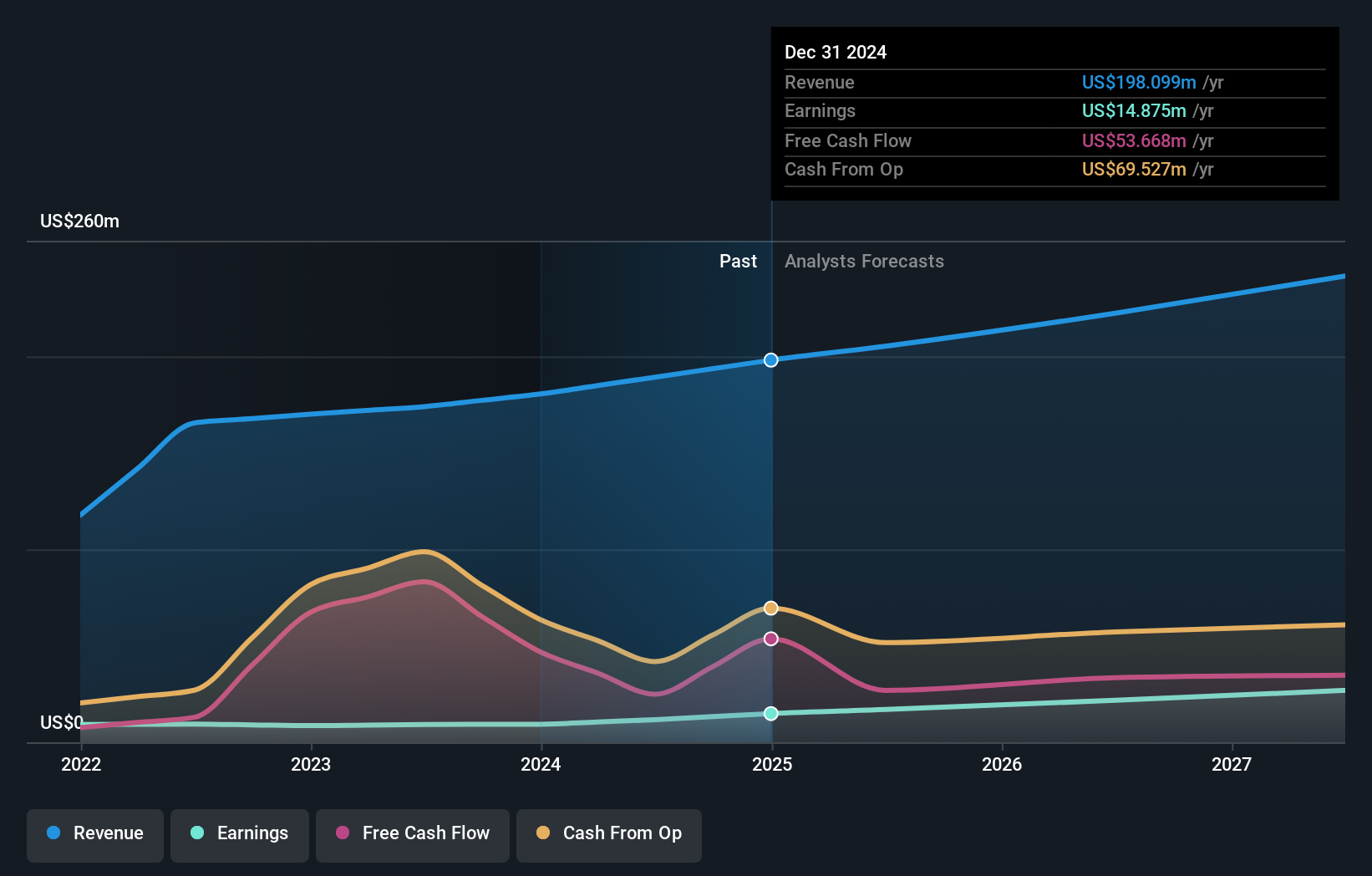The width and height of the screenshot is (1372, 876).
Task: Click the US$53.668m free cash flow value
Action: 1134,141
